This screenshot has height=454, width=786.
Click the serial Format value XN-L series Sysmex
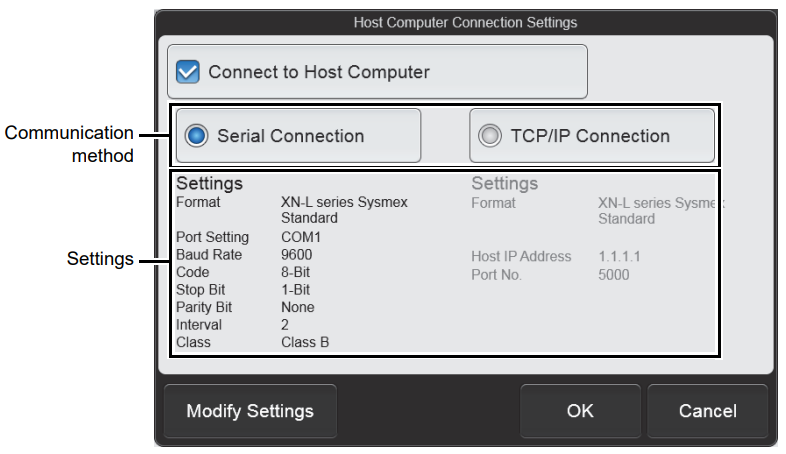344,202
